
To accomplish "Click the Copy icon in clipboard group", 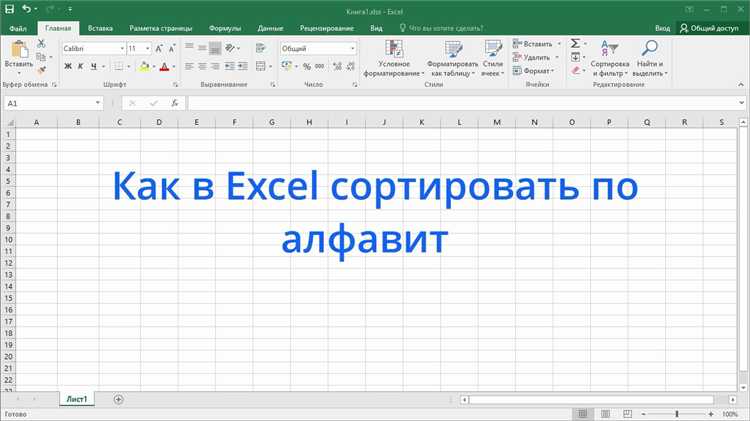I will coord(41,57).
